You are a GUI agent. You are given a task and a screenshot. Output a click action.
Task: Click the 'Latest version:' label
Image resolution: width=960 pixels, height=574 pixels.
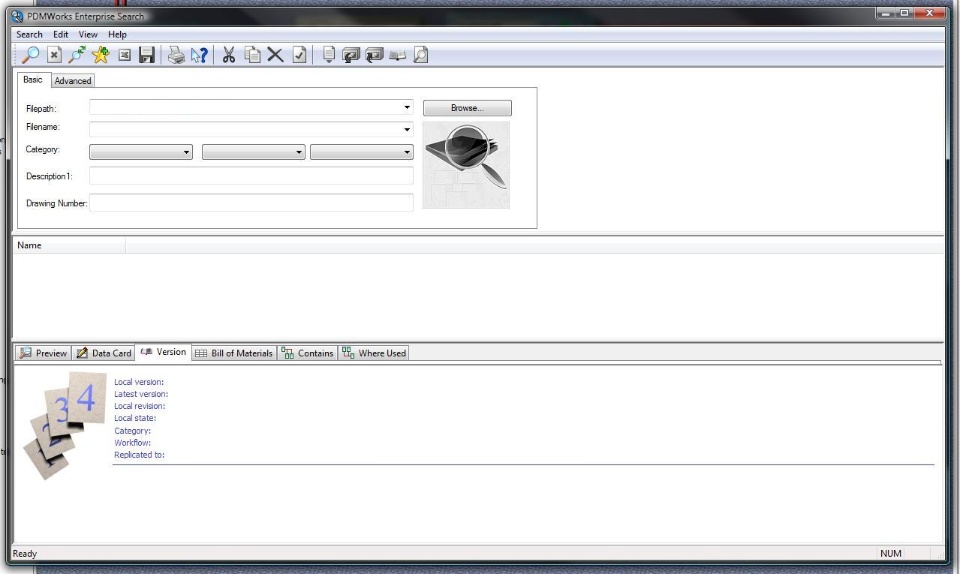(x=141, y=394)
